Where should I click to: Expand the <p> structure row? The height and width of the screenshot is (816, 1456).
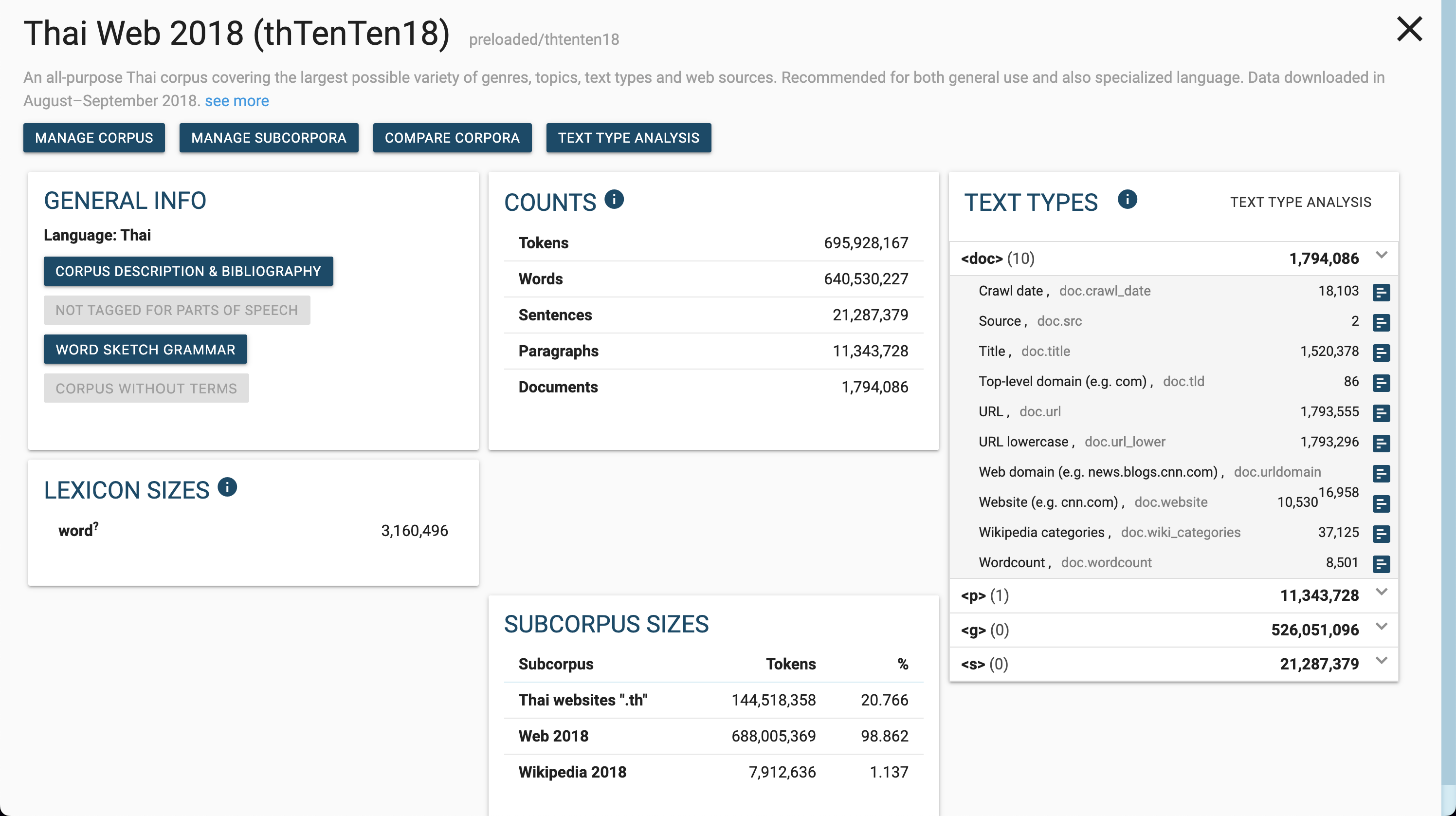pyautogui.click(x=1382, y=592)
